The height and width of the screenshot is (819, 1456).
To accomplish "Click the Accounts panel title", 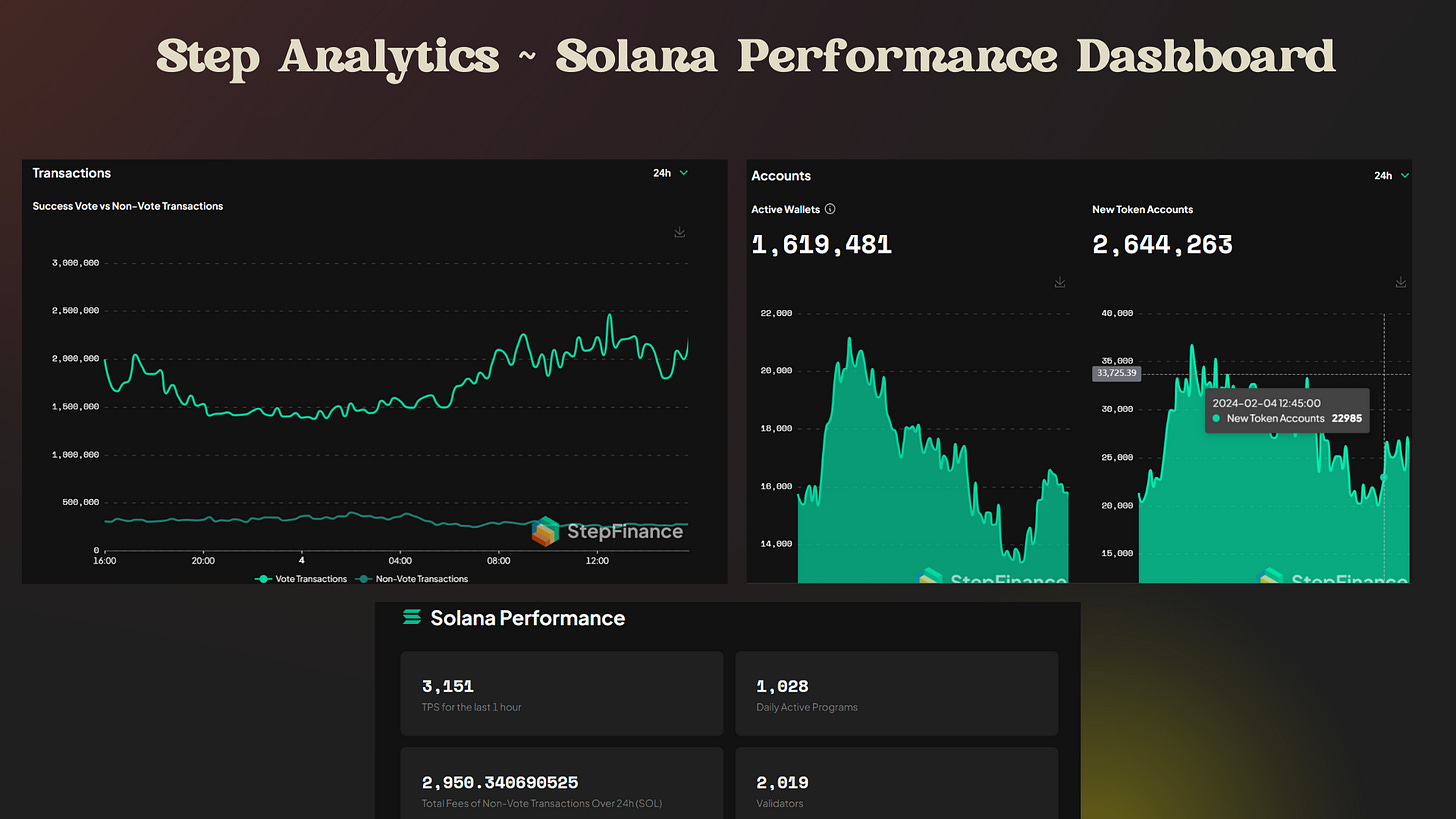I will pos(781,175).
